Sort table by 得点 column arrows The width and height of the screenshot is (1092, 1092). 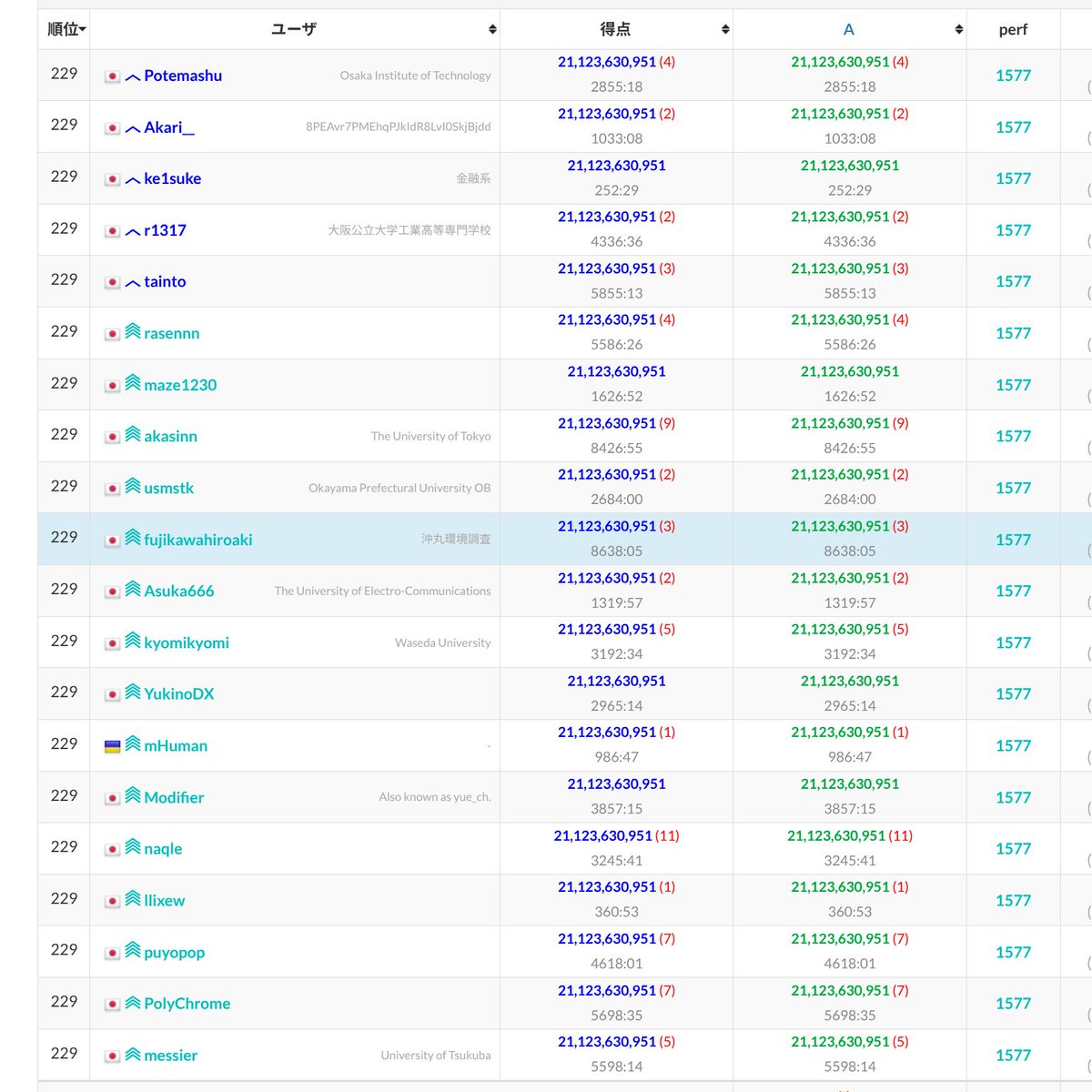point(725,29)
